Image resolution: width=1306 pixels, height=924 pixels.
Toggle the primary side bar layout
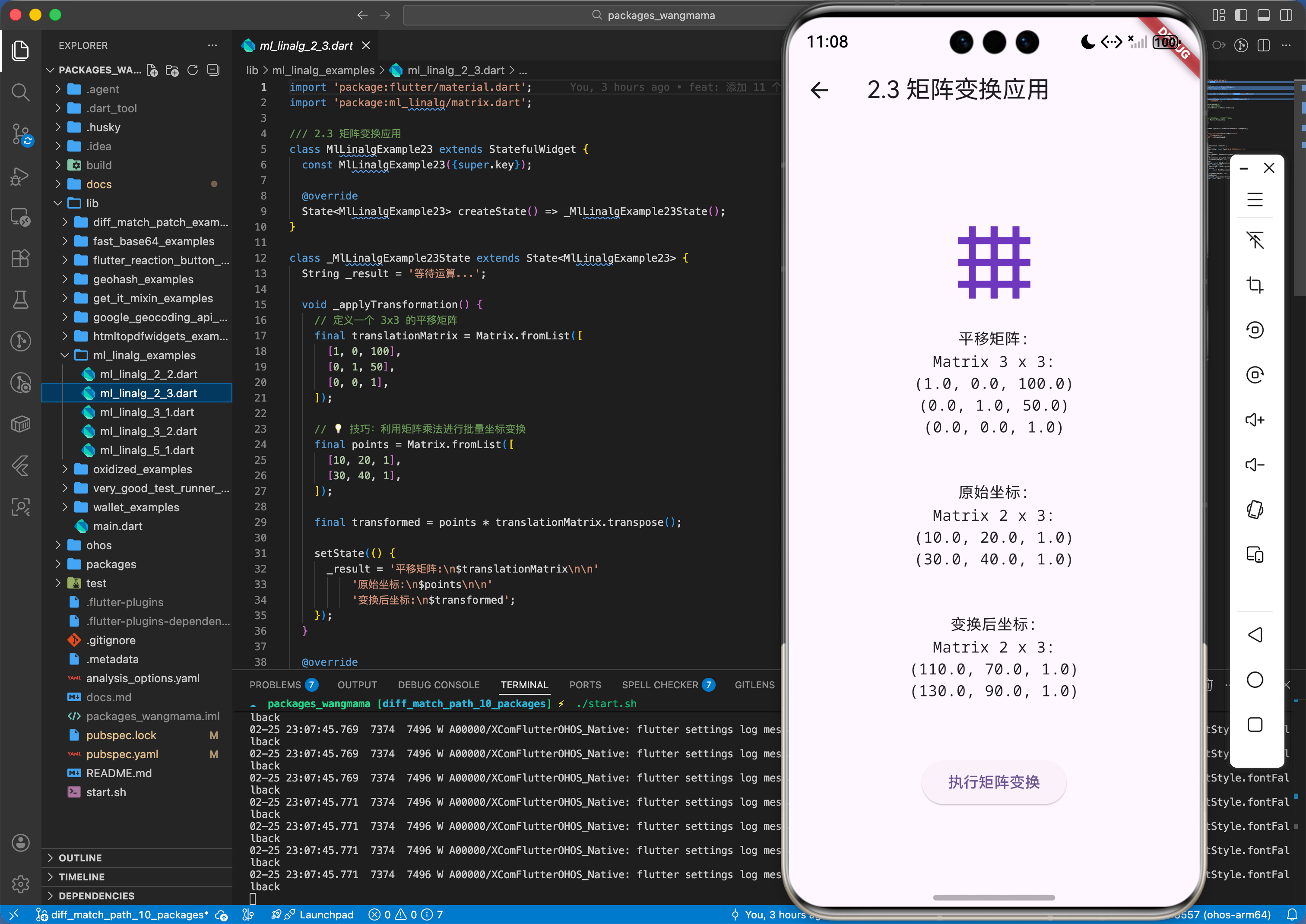[x=1241, y=16]
